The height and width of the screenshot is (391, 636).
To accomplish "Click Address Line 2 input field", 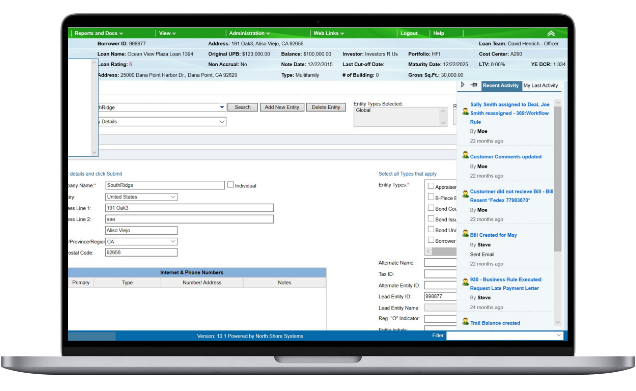I will 189,219.
